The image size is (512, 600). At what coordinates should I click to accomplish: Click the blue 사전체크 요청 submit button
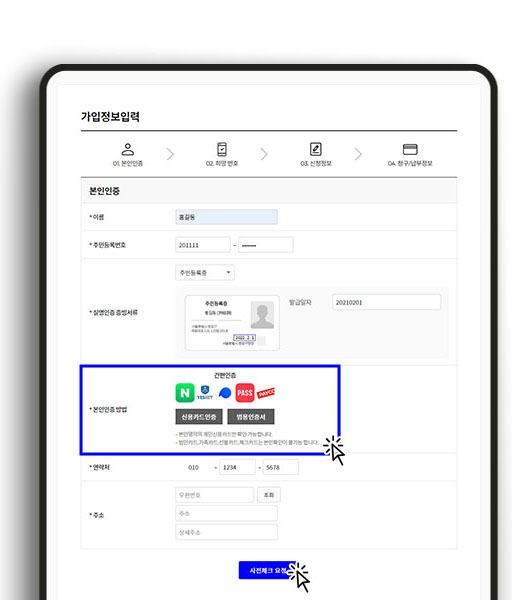[x=267, y=570]
